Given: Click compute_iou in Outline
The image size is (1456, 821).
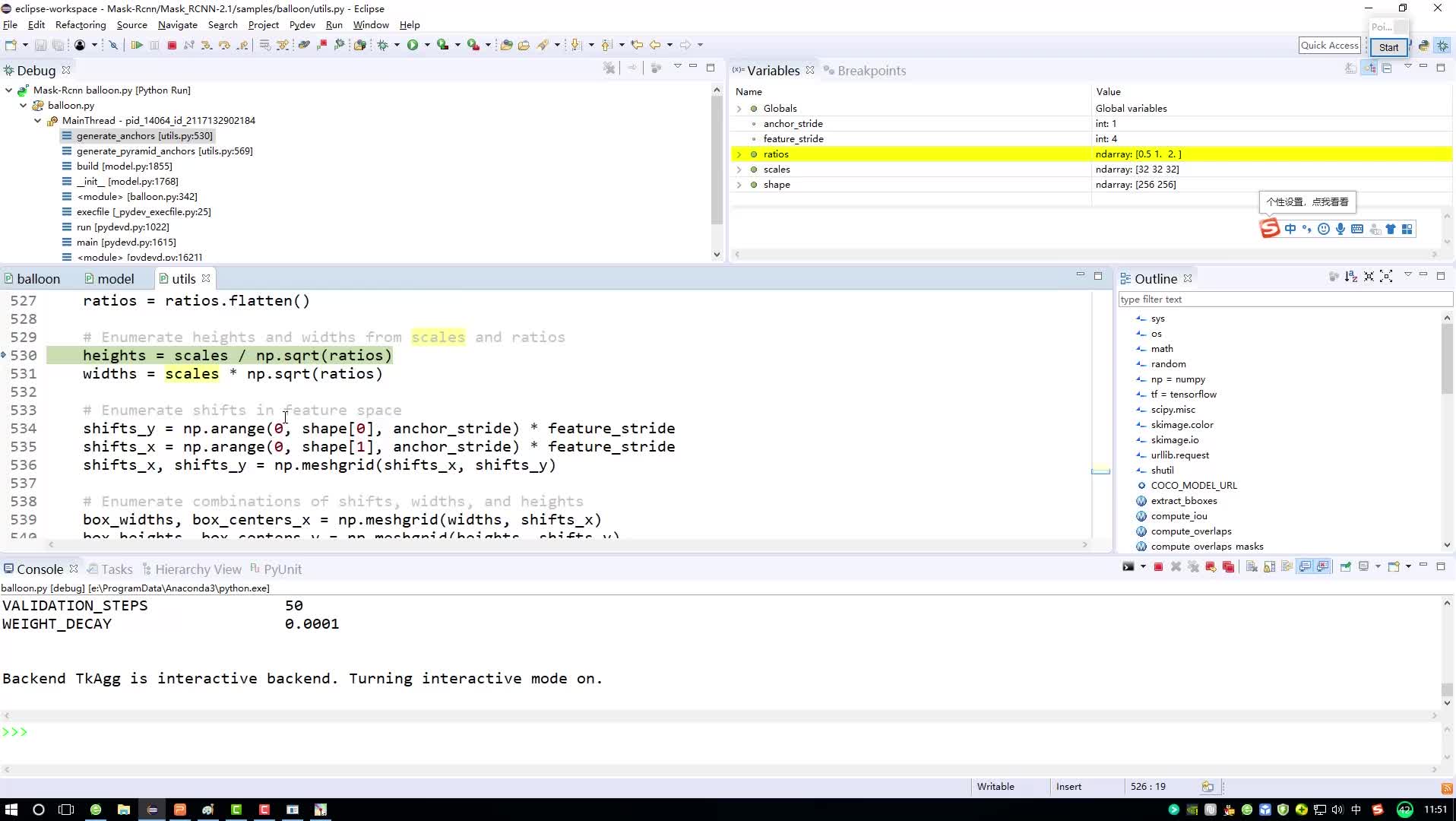Looking at the screenshot, I should tap(1179, 516).
